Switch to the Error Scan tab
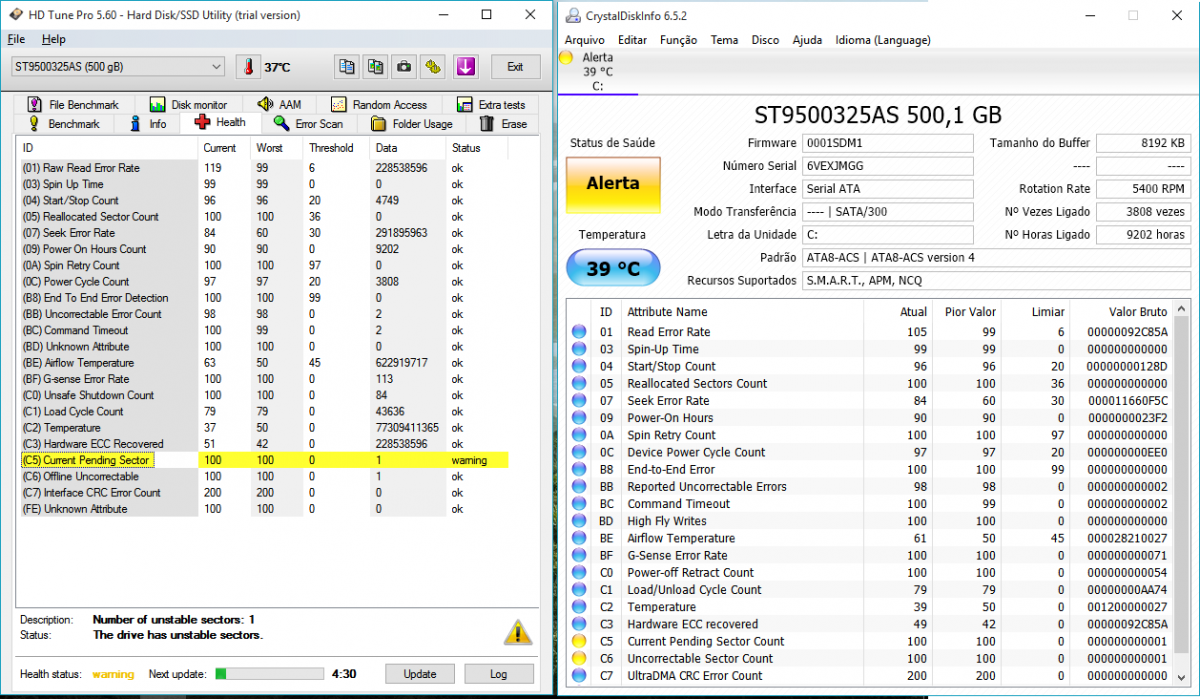Screen dimensions: 1200x699 point(308,124)
